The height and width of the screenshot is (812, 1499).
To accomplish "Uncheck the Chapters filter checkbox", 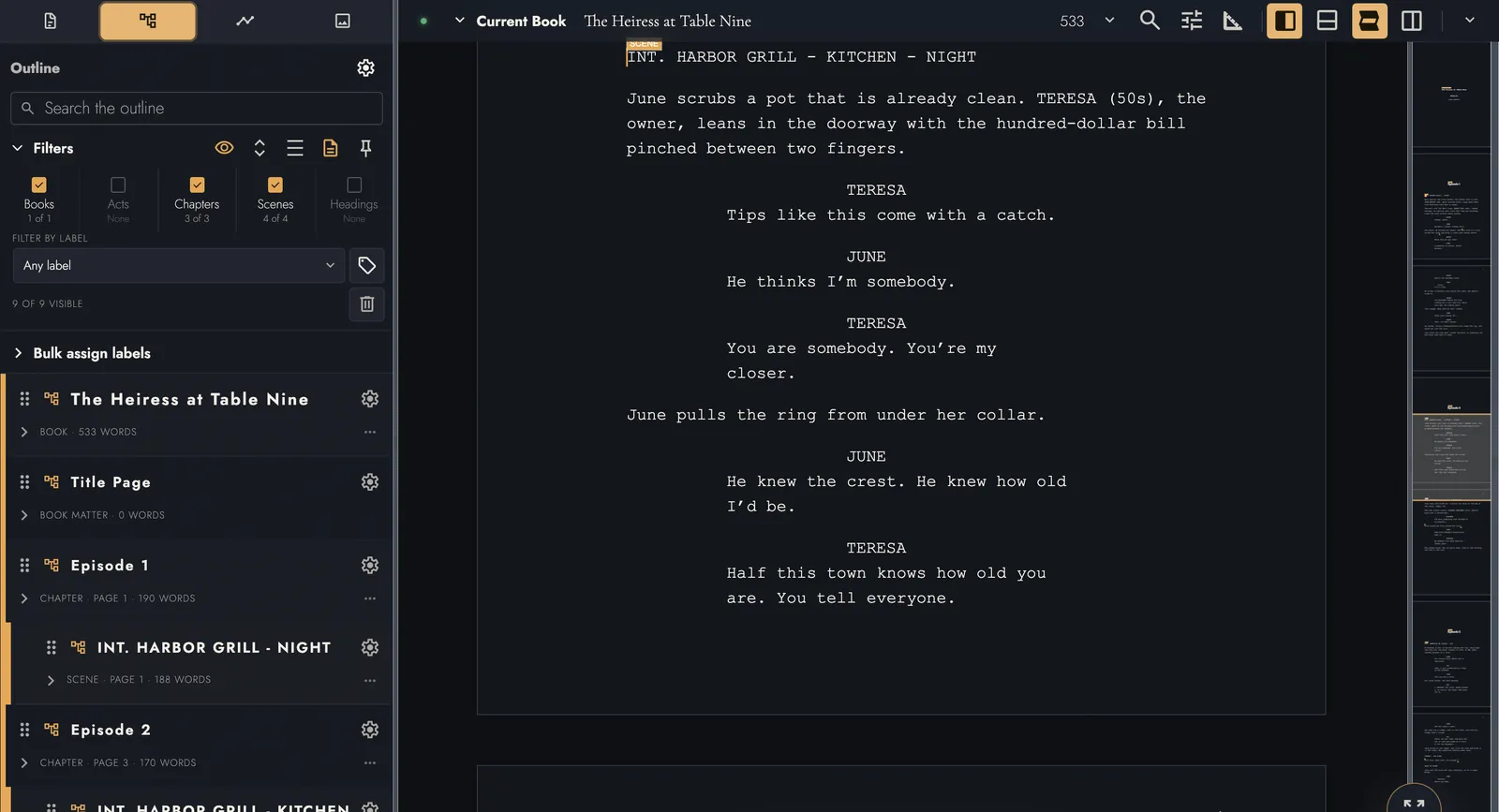I will coord(197,185).
